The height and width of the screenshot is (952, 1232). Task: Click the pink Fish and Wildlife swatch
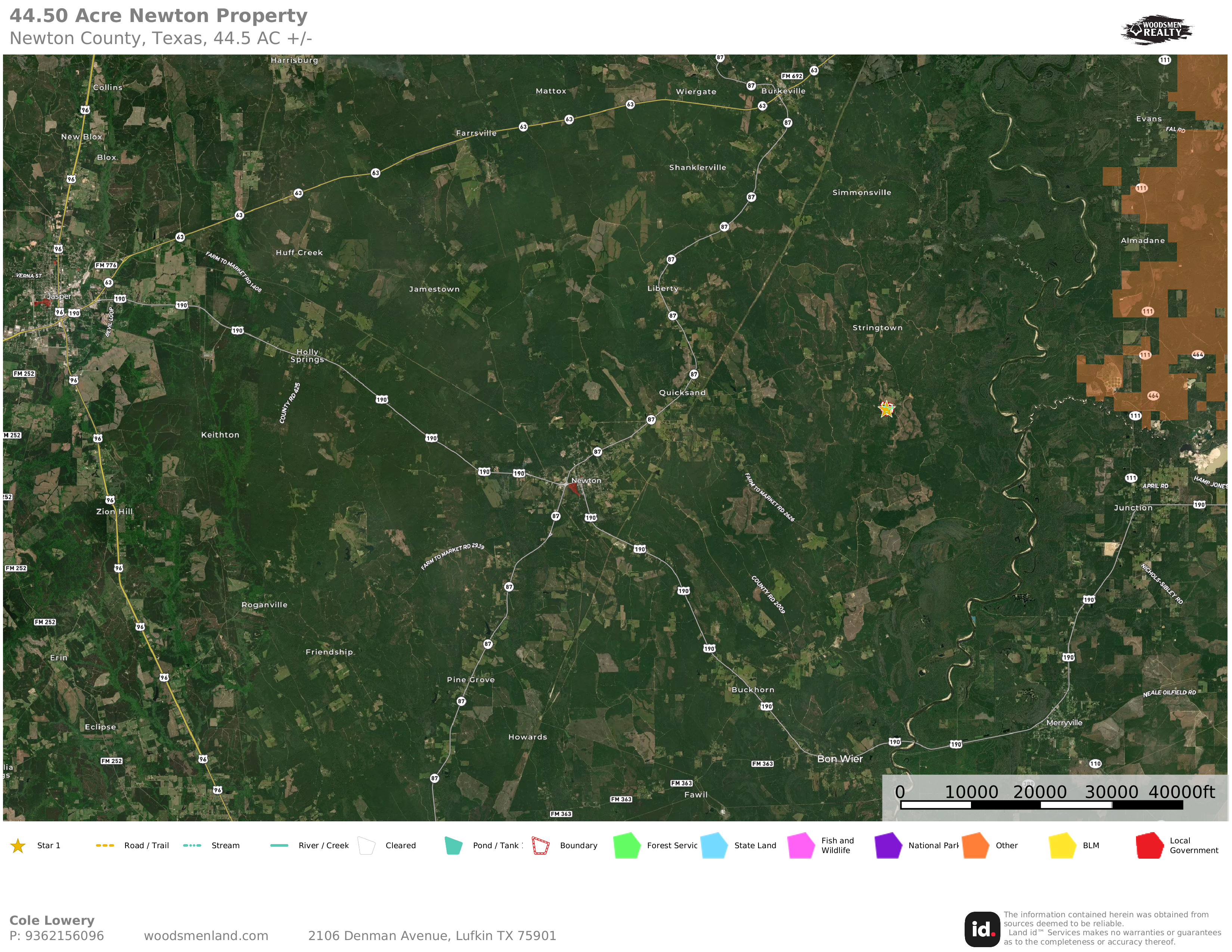point(801,845)
